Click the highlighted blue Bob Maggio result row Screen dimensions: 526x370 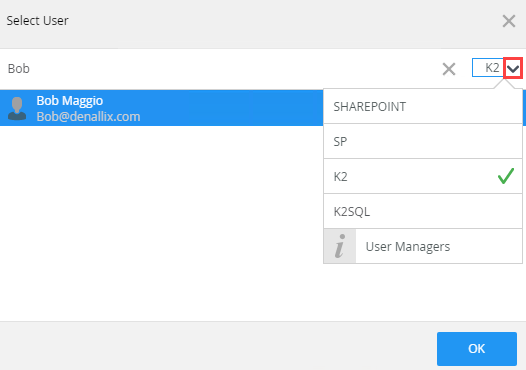(161, 108)
